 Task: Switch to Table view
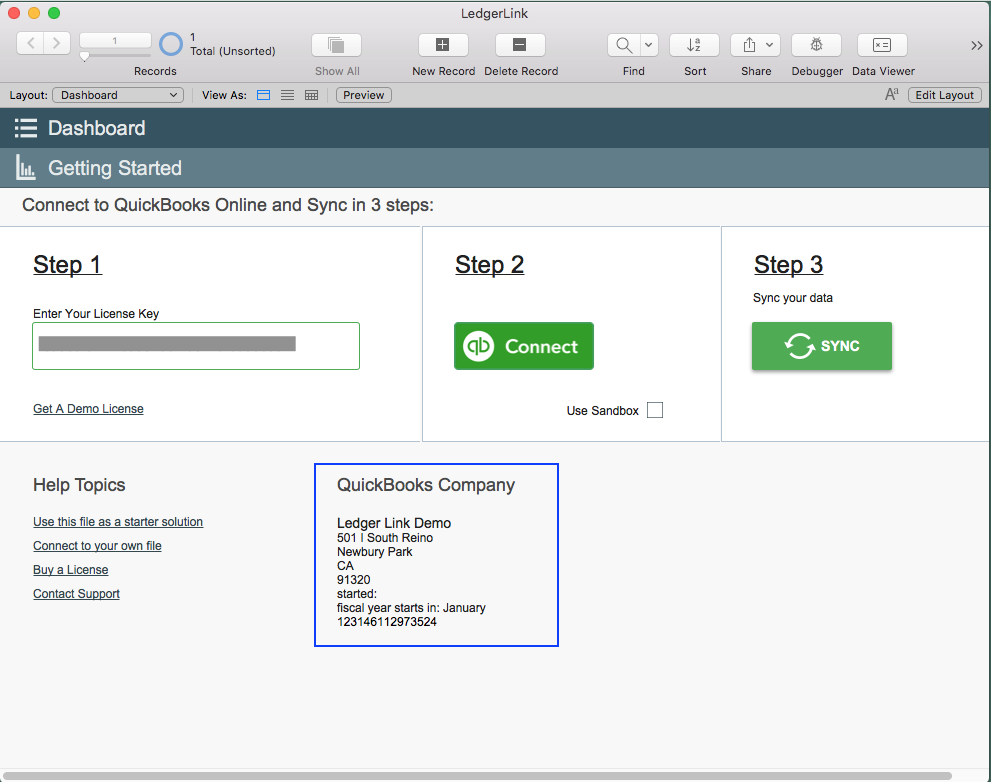pyautogui.click(x=312, y=95)
